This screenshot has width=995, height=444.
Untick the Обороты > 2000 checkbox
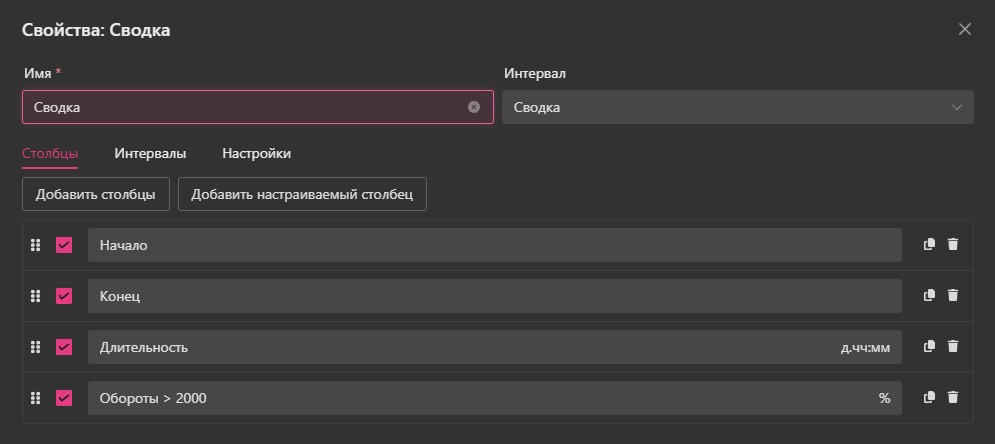(64, 398)
